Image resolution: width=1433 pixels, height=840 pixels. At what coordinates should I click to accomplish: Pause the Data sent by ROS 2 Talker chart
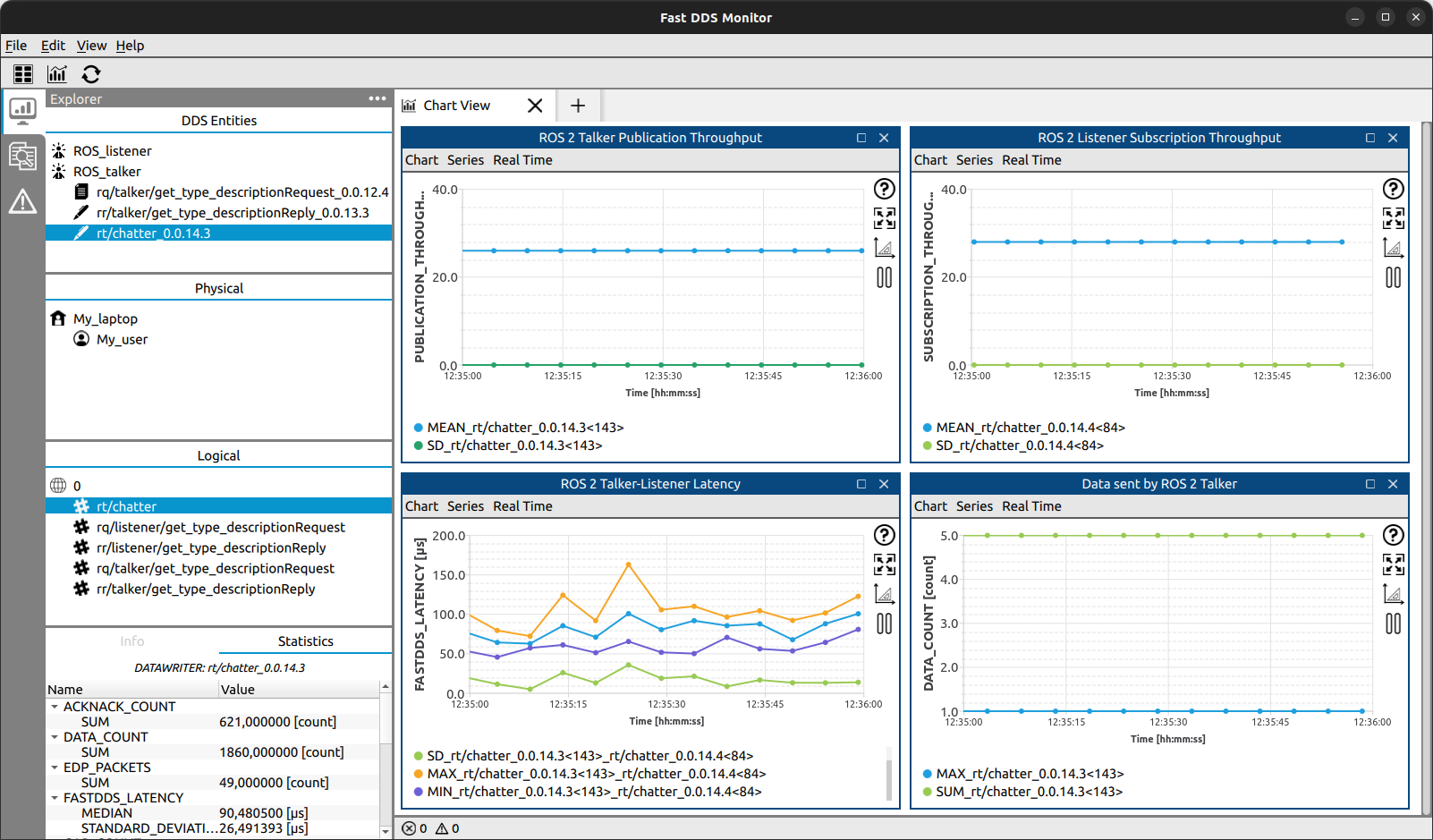point(1393,624)
